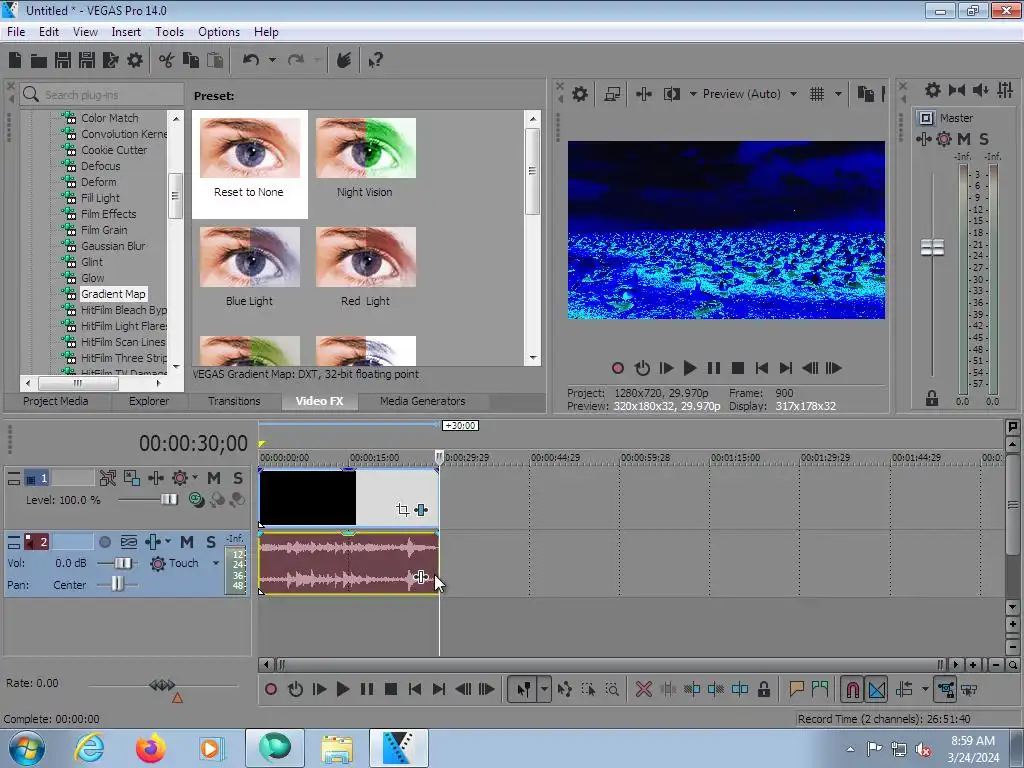Toggle Enable Snapping magnet button
The height and width of the screenshot is (768, 1024).
(852, 689)
